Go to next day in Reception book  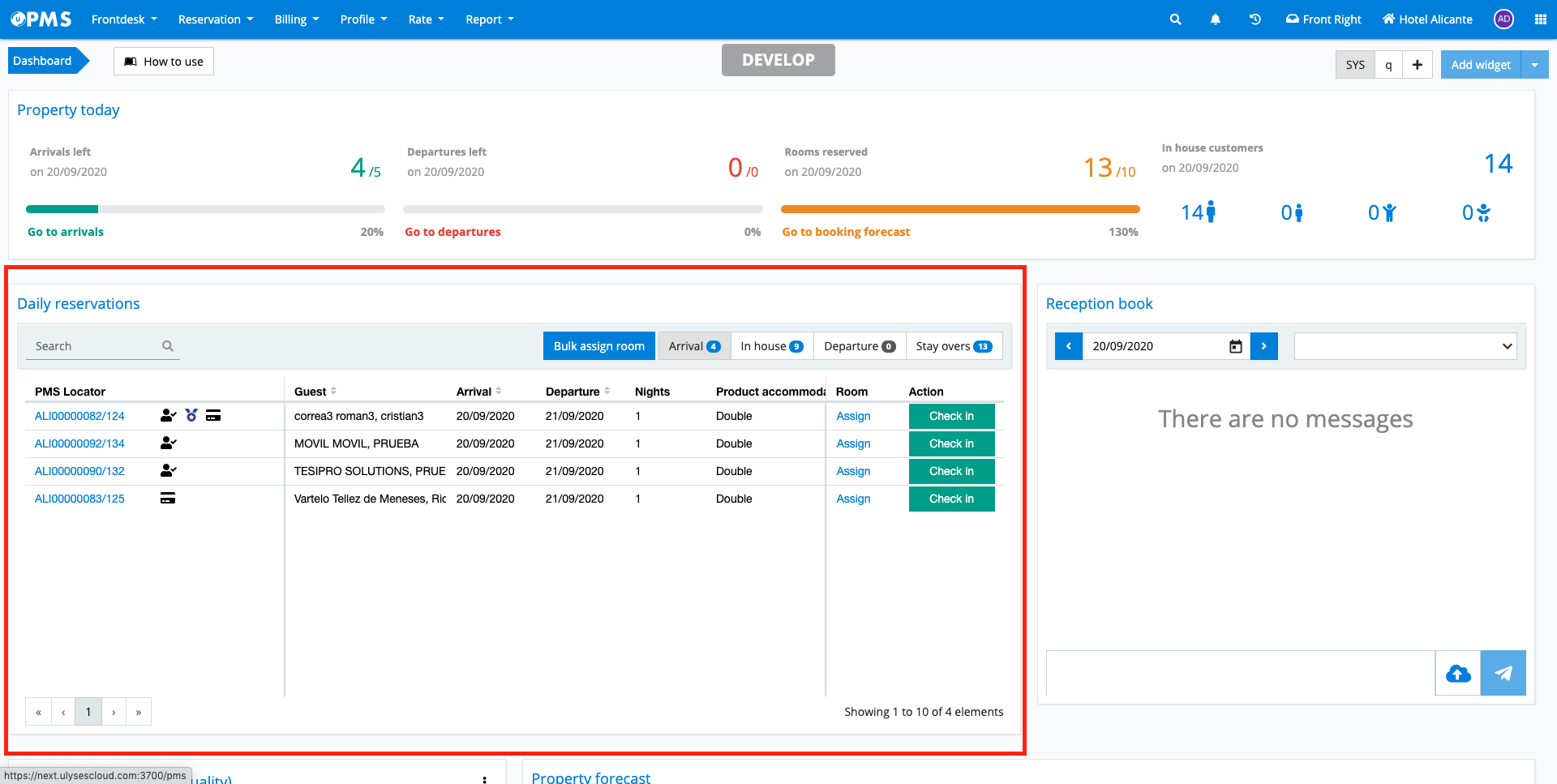point(1263,346)
